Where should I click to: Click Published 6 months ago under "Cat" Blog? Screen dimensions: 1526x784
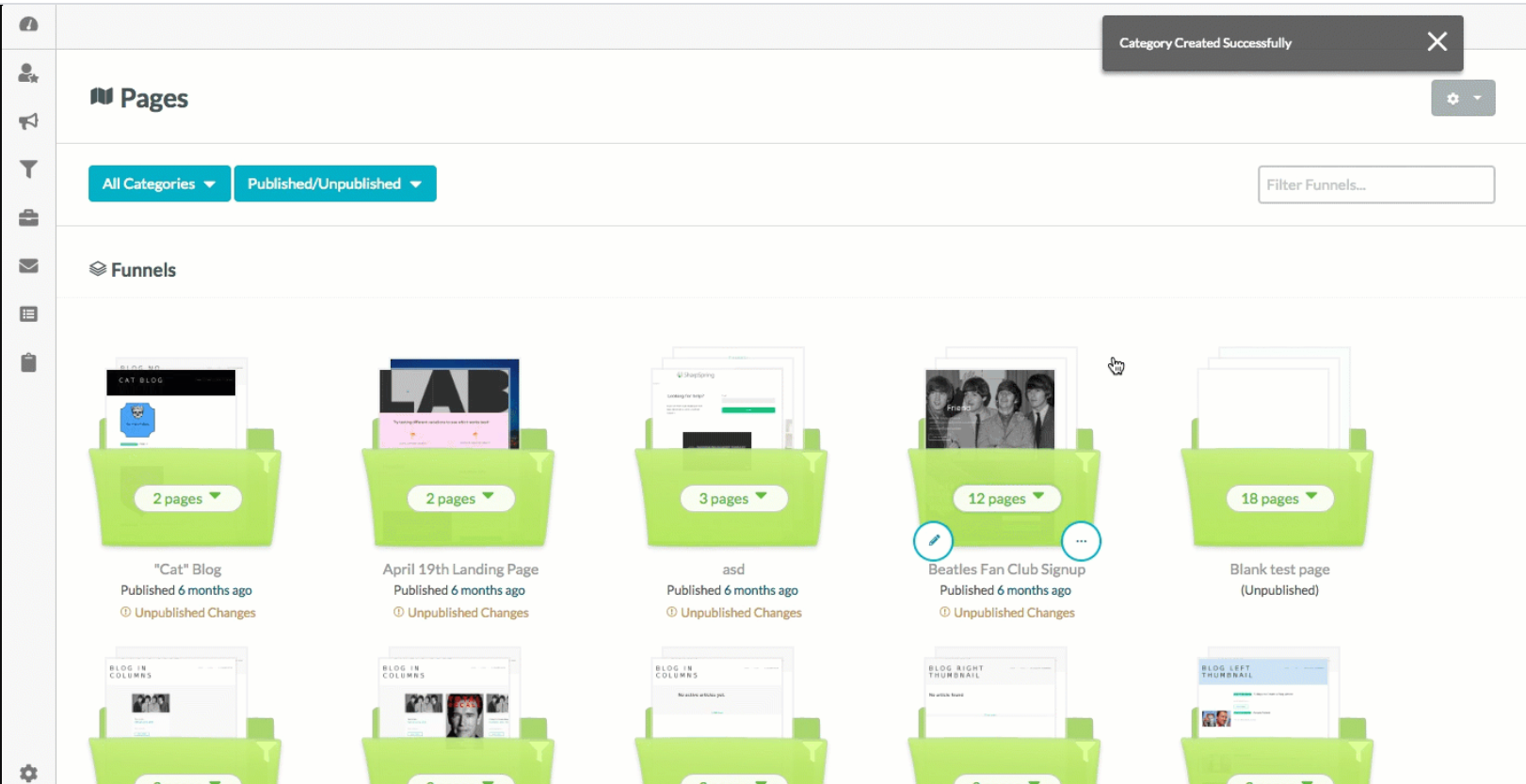(x=186, y=590)
